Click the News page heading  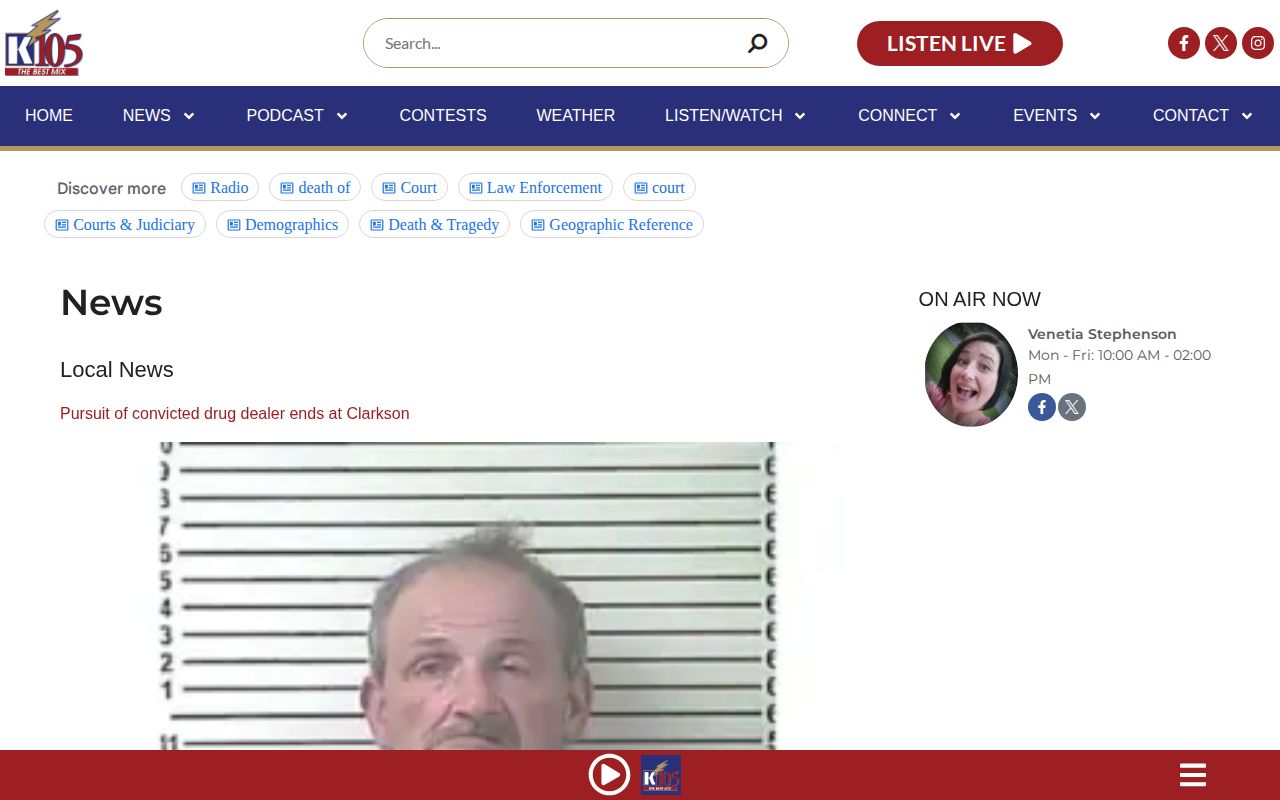pos(111,302)
